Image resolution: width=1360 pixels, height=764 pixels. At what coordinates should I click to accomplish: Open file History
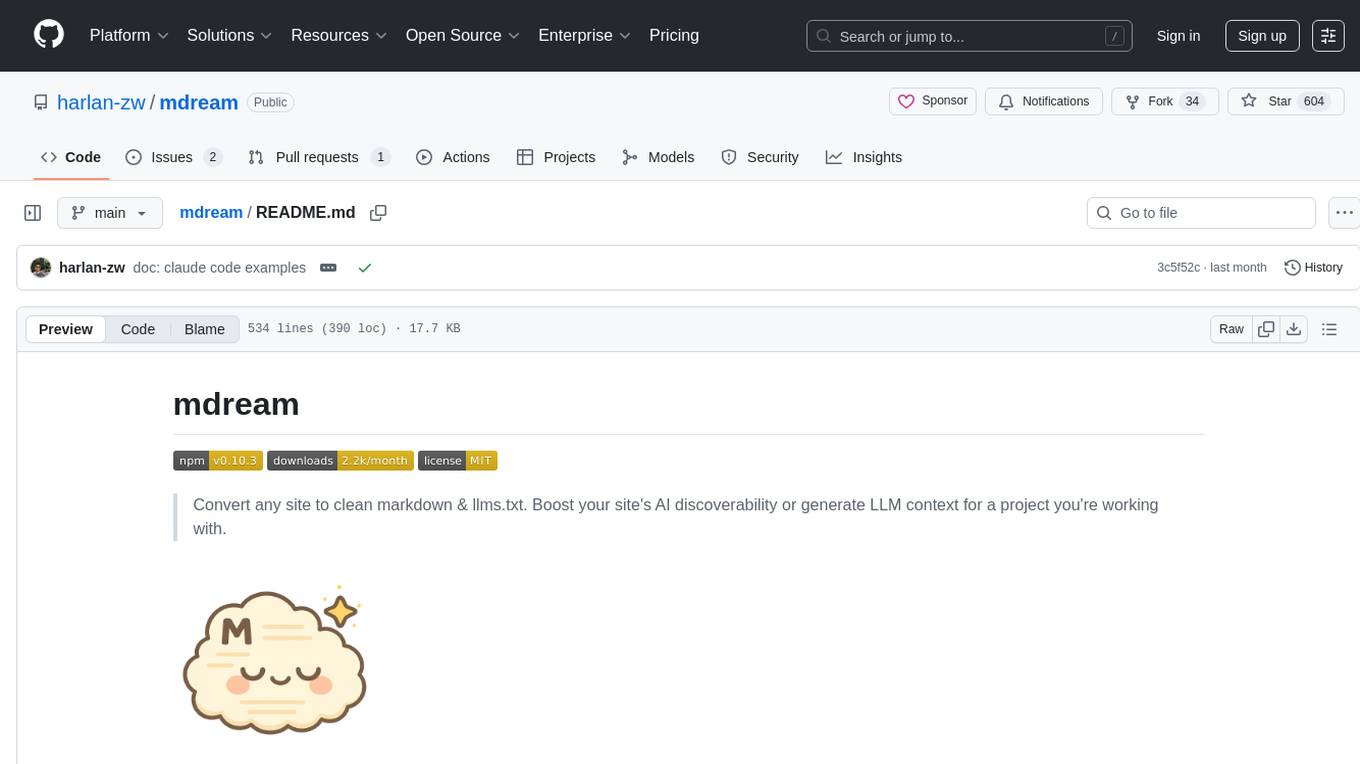pyautogui.click(x=1313, y=268)
